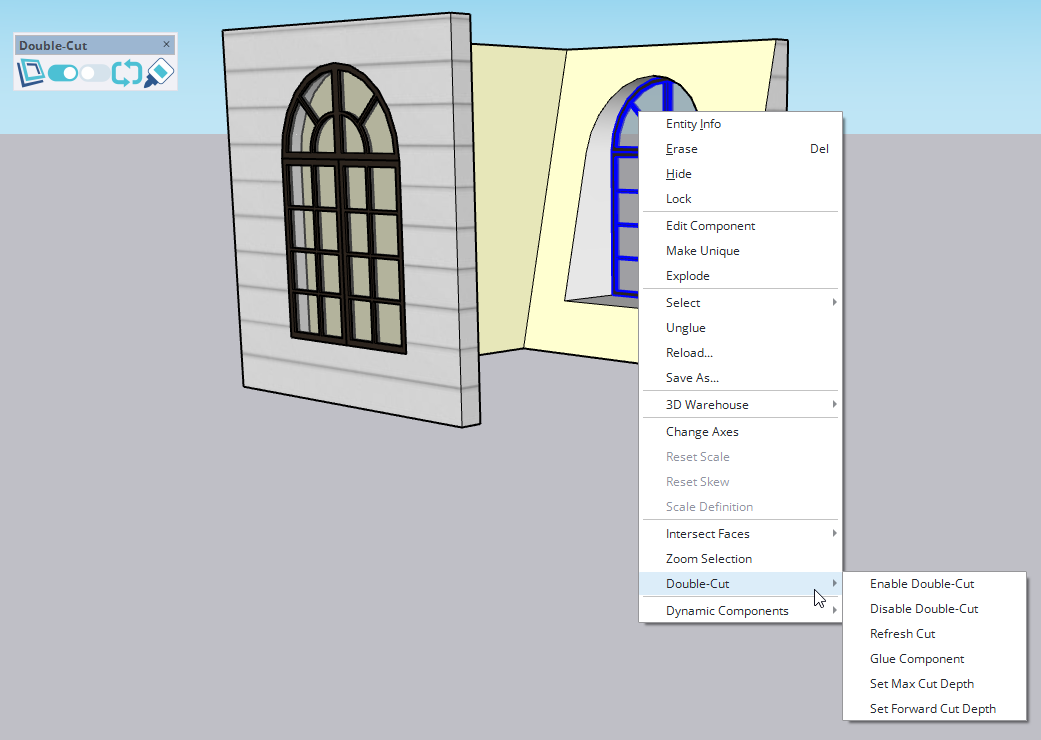Screen dimensions: 1041x740
Task: Click Make Unique in context menu
Action: 702,251
